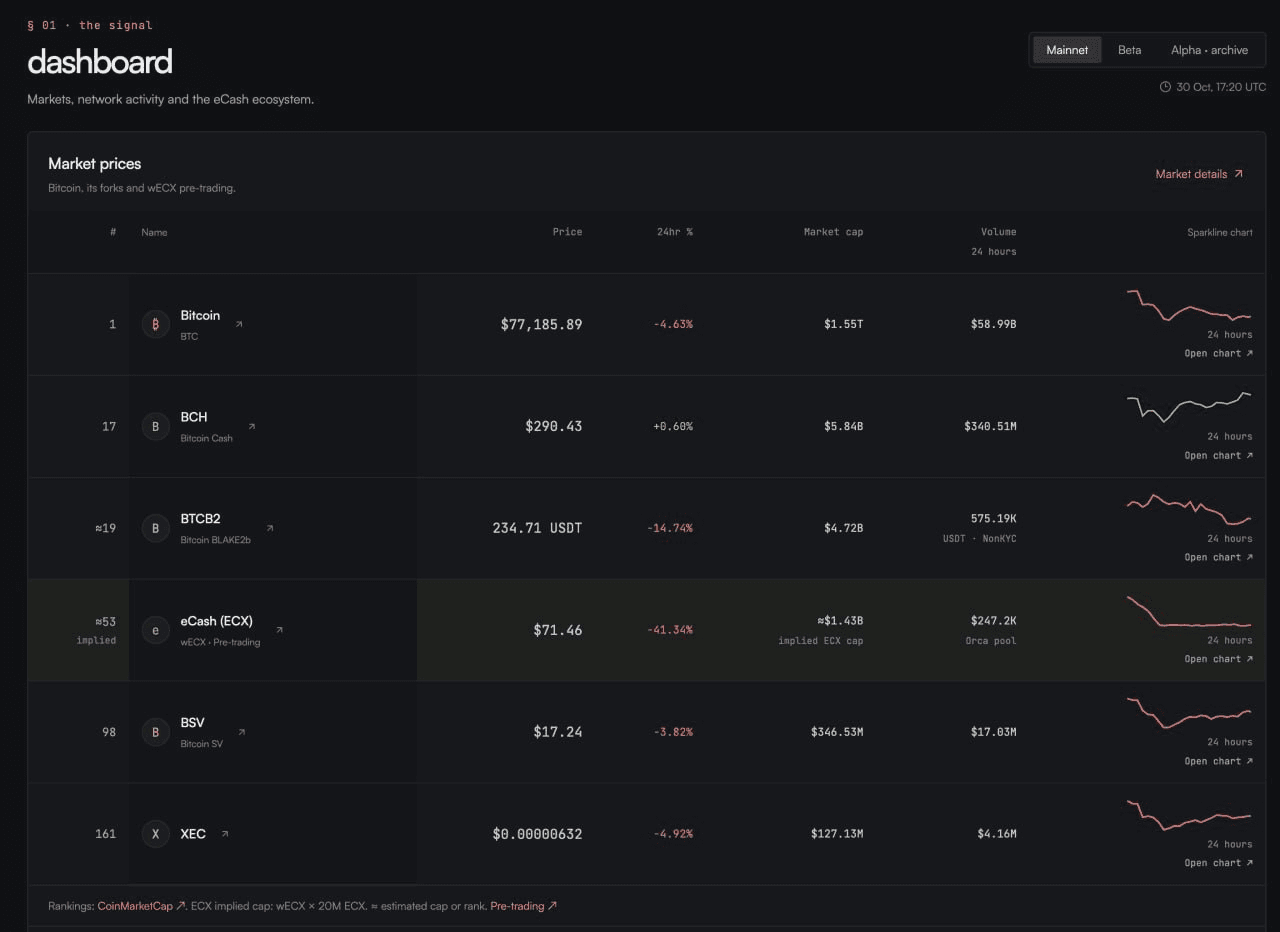Viewport: 1280px width, 932px height.
Task: Open external link arrow next to BCH
Action: tap(252, 426)
